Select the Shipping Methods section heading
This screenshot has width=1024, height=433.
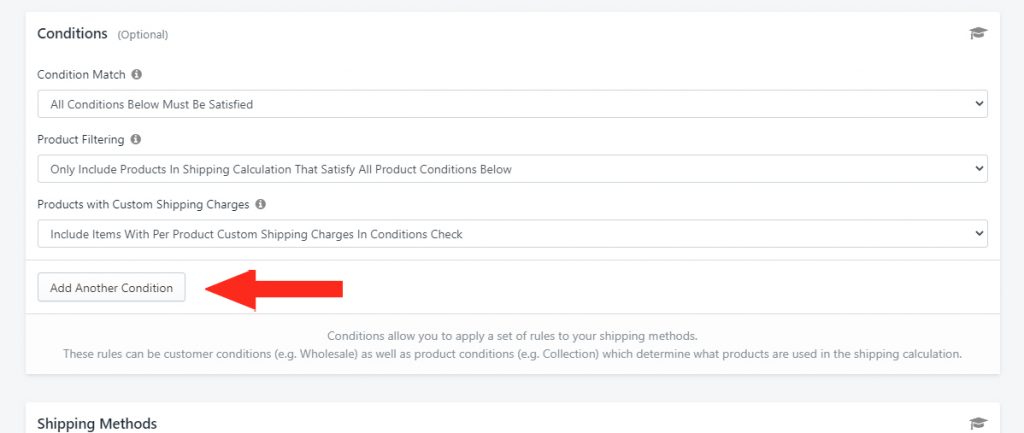[x=97, y=424]
